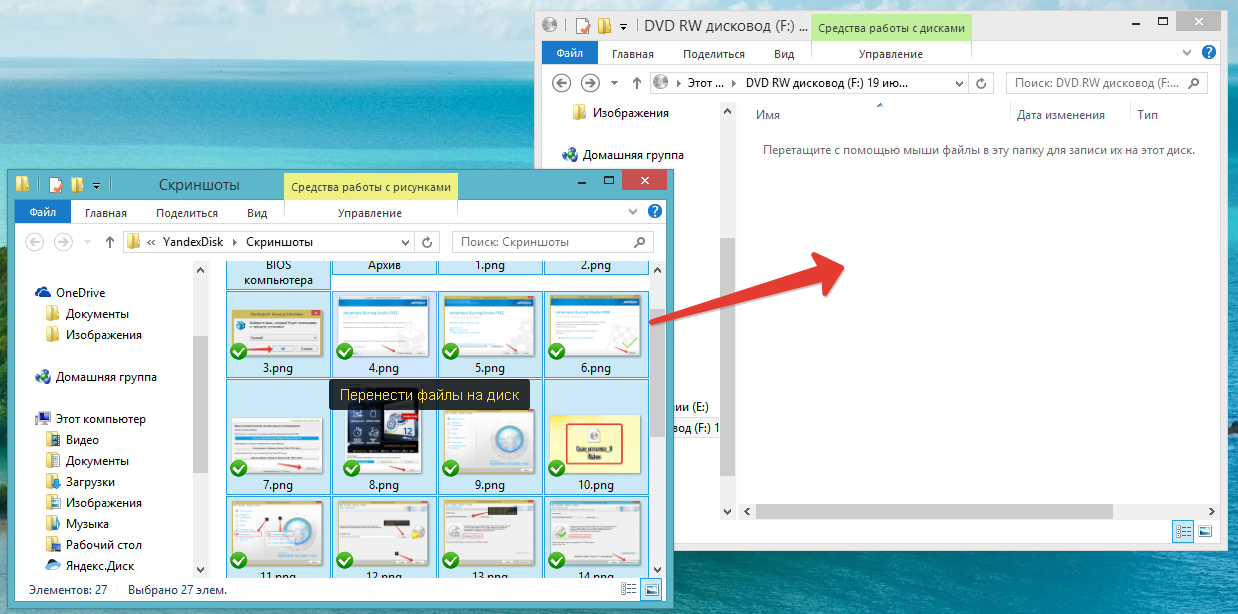The image size is (1238, 614).
Task: Expand the ribbon in Скриншоты window
Action: tap(632, 211)
